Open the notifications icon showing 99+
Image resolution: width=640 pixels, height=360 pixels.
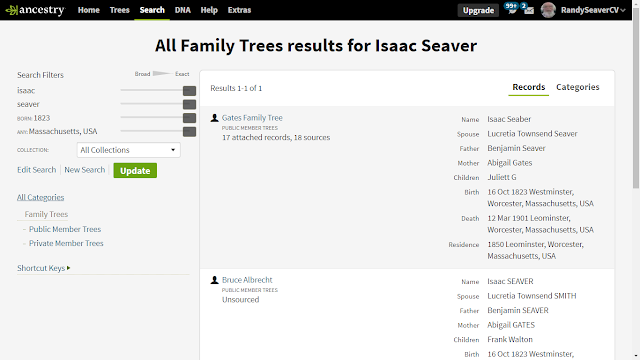click(x=511, y=8)
